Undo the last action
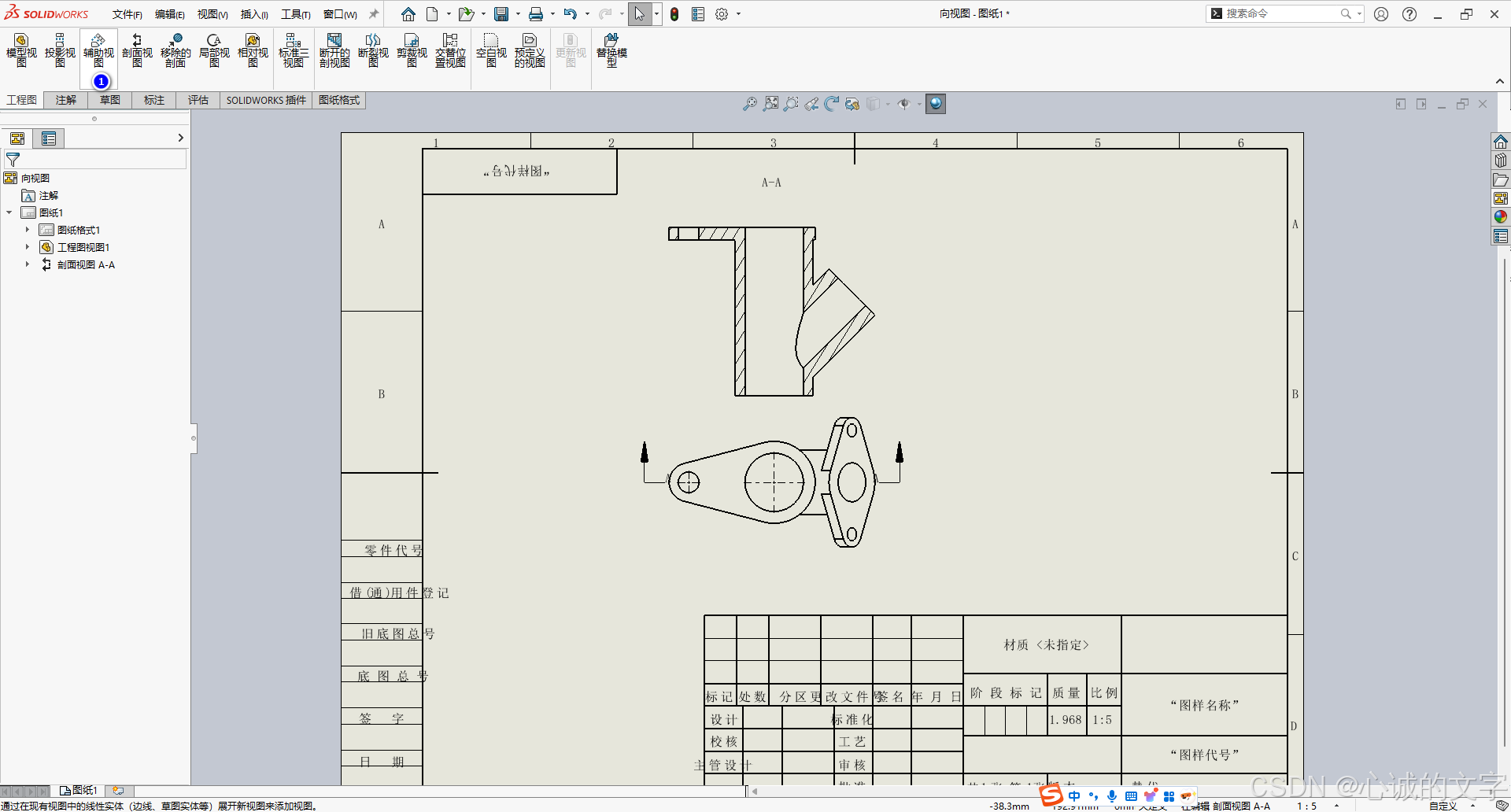 click(571, 14)
